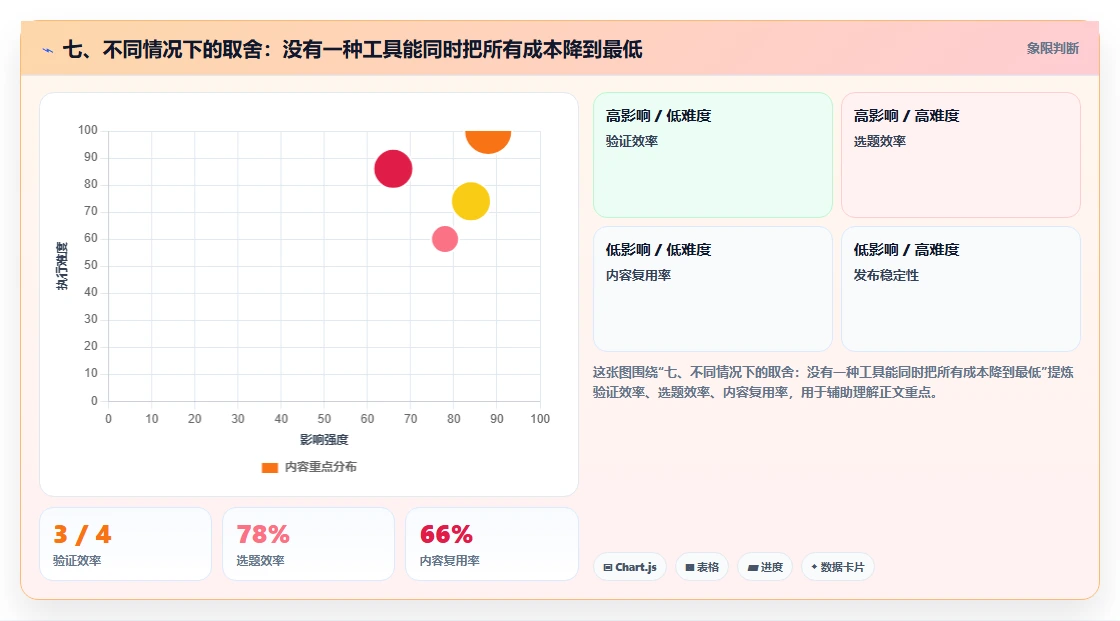Image resolution: width=1120 pixels, height=621 pixels.
Task: Click the Chart.js tag chip
Action: coord(630,567)
